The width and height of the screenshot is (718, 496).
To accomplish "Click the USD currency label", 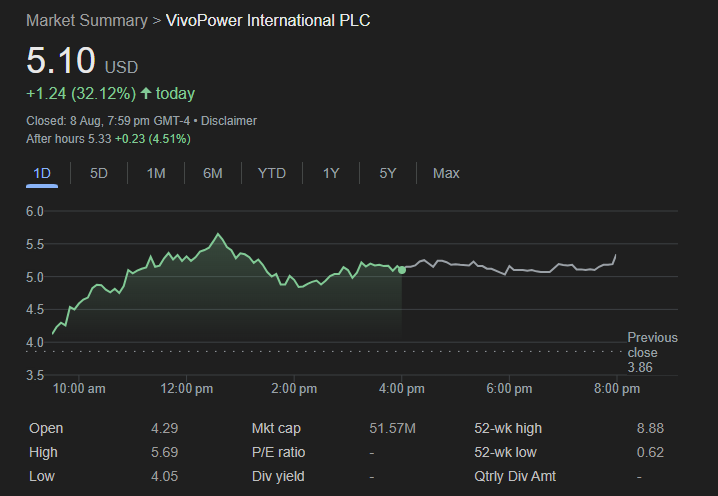I will [x=121, y=67].
